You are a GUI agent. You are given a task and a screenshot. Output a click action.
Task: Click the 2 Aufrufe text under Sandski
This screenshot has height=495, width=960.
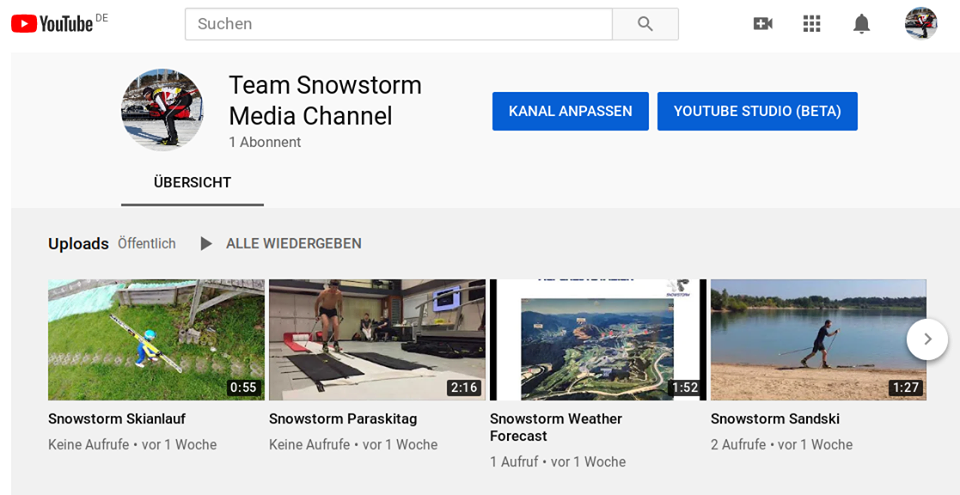(x=738, y=445)
